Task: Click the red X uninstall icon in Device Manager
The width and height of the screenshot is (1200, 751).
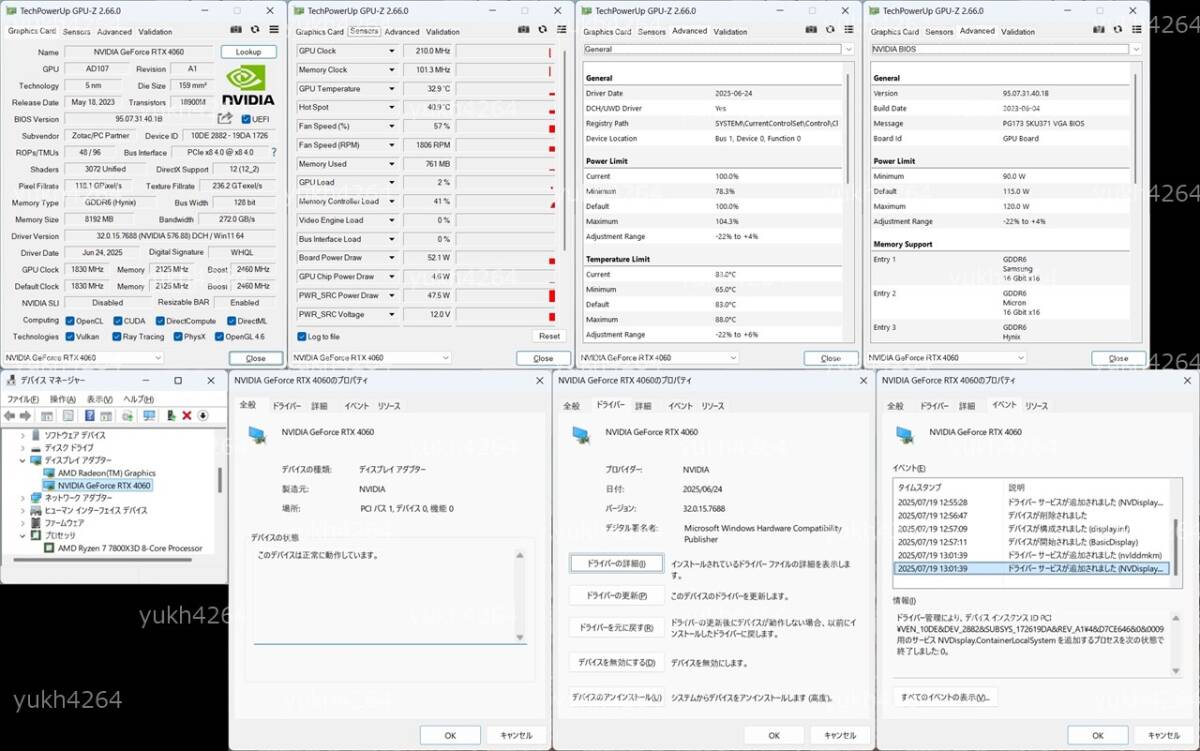Action: 187,415
